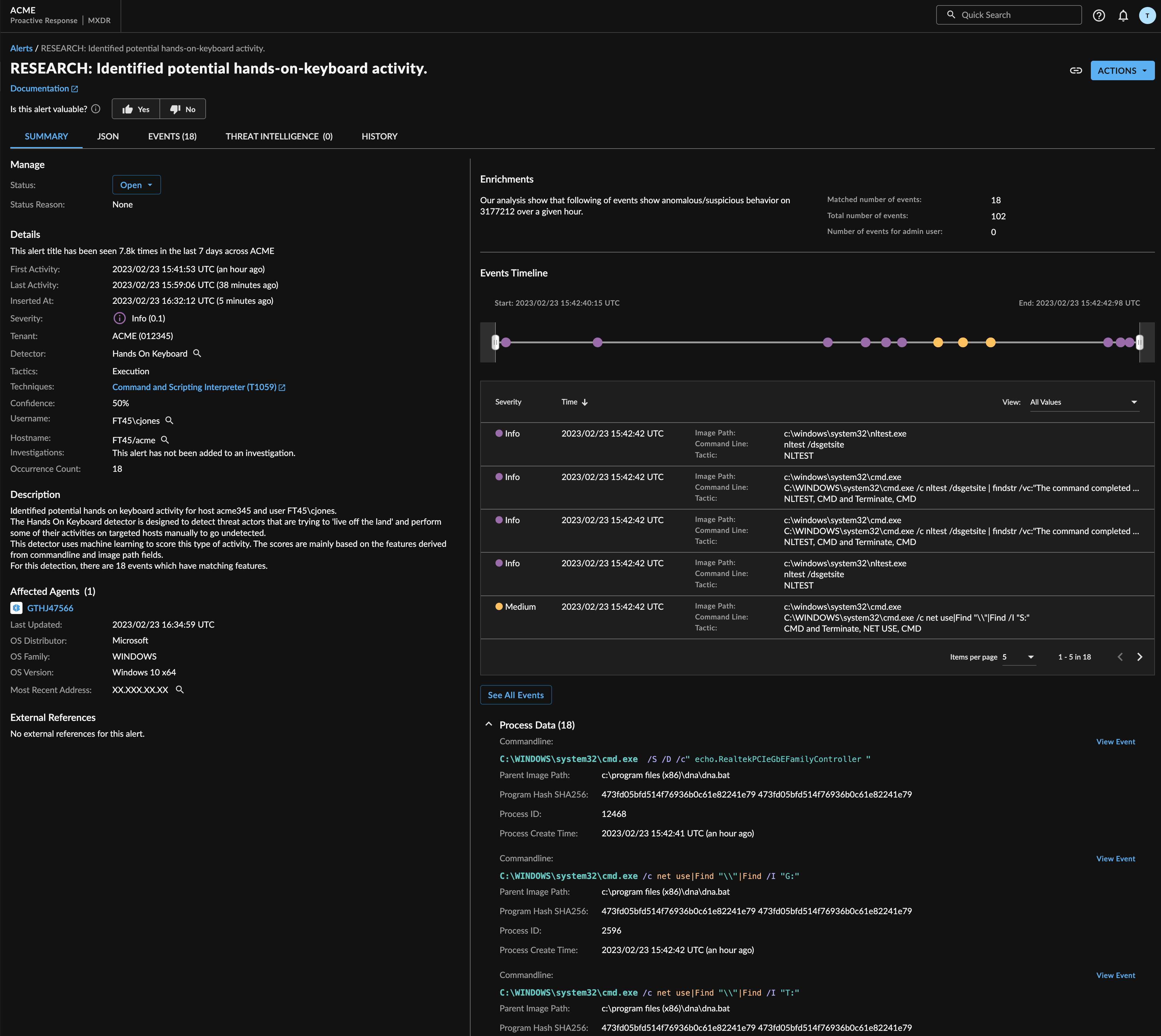Image resolution: width=1161 pixels, height=1036 pixels.
Task: Select the last orange timeline event marker
Action: pyautogui.click(x=990, y=342)
